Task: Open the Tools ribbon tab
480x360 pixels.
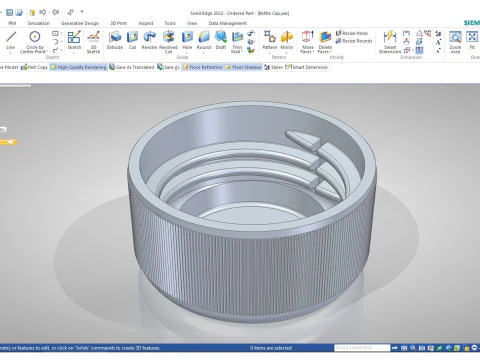Action: coord(170,23)
